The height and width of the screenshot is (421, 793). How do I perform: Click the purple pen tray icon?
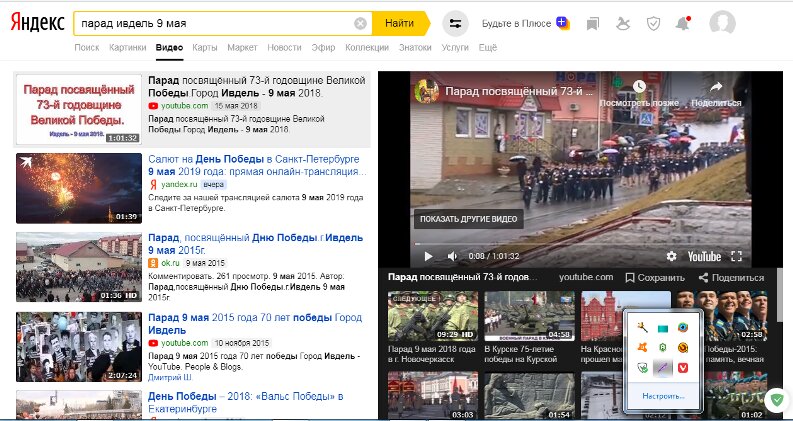(663, 368)
